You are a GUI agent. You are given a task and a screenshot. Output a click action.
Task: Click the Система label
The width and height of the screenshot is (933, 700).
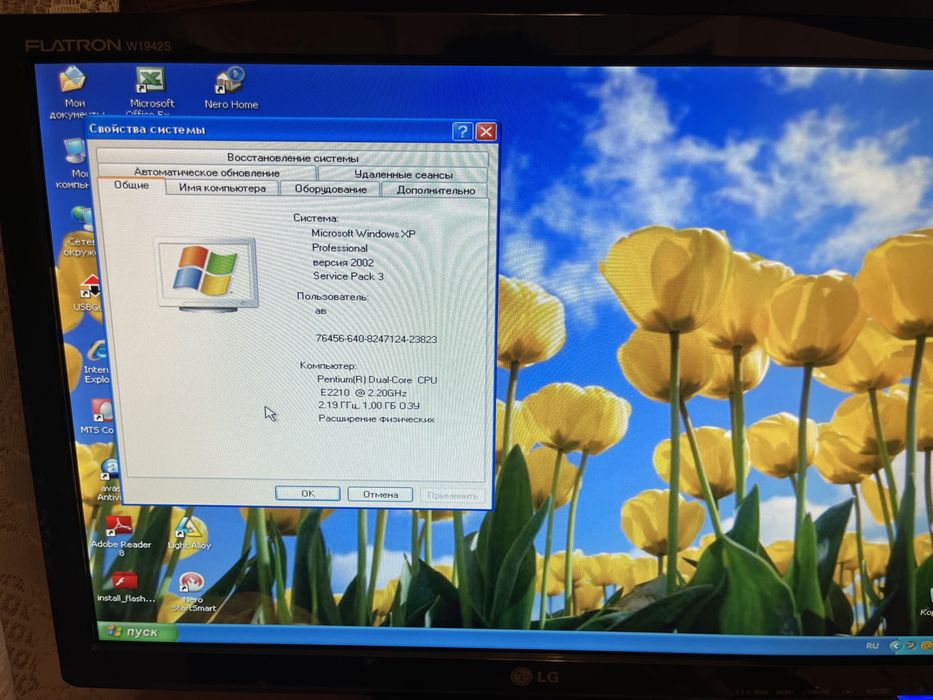point(315,218)
